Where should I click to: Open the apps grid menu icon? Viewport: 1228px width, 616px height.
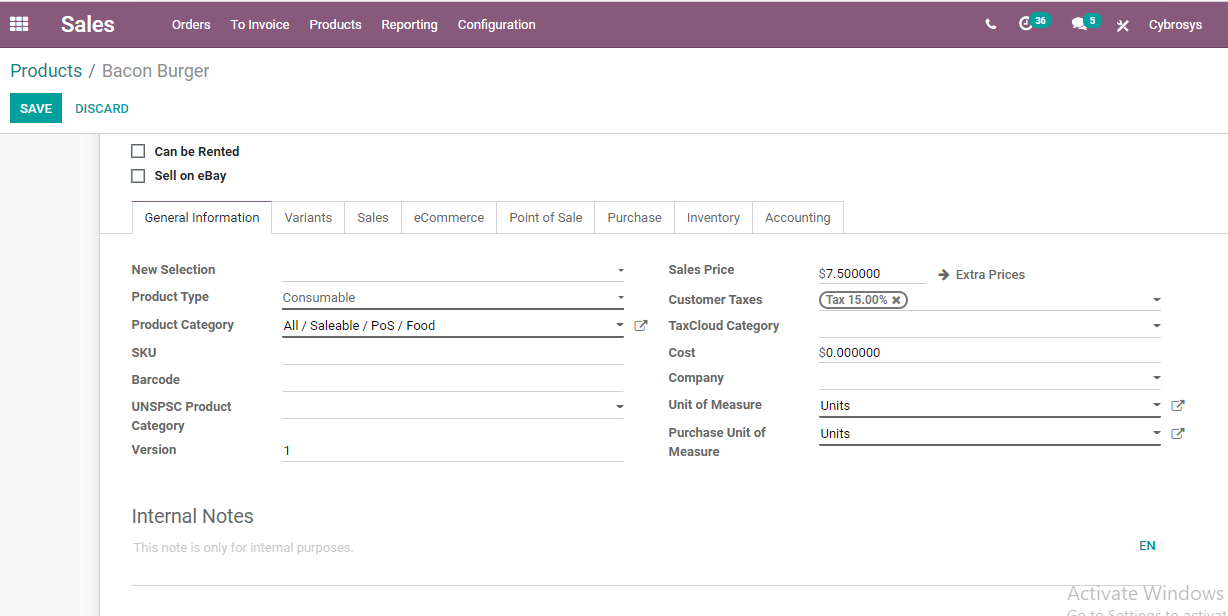tap(19, 24)
